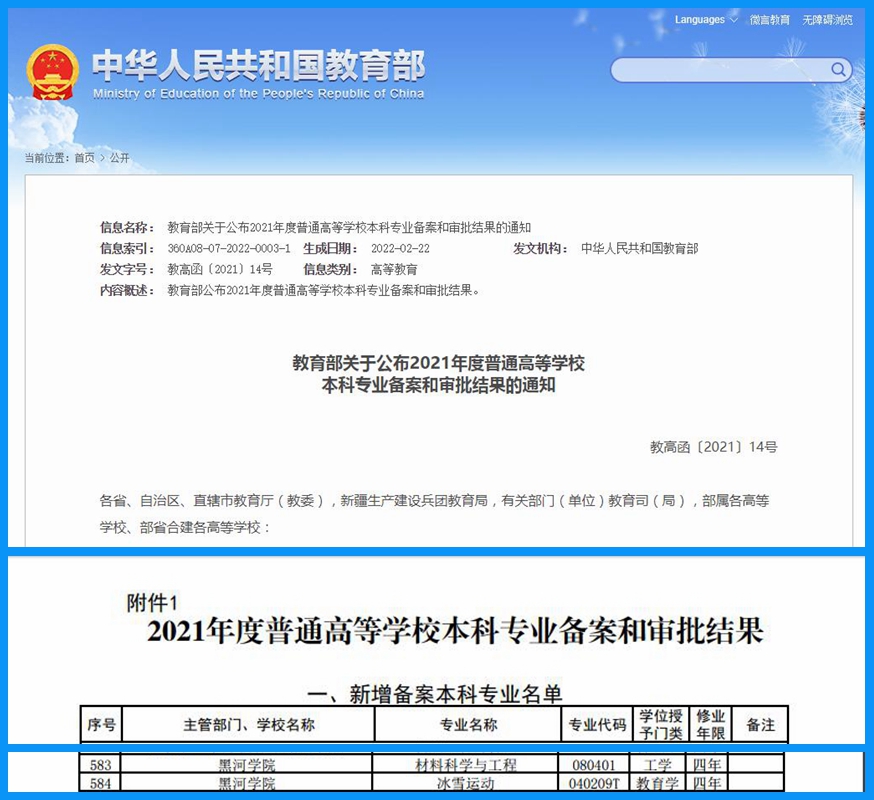
Task: Click the 信息名称 notice title text
Action: [x=349, y=227]
